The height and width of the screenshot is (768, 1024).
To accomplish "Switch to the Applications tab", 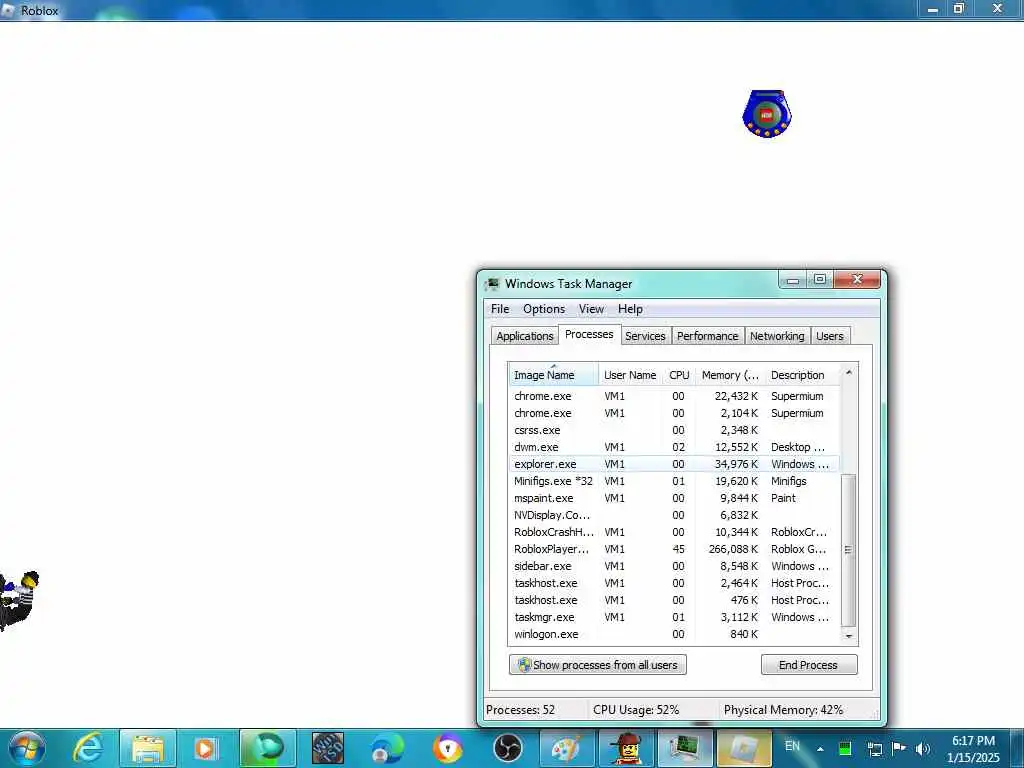I will click(x=524, y=336).
